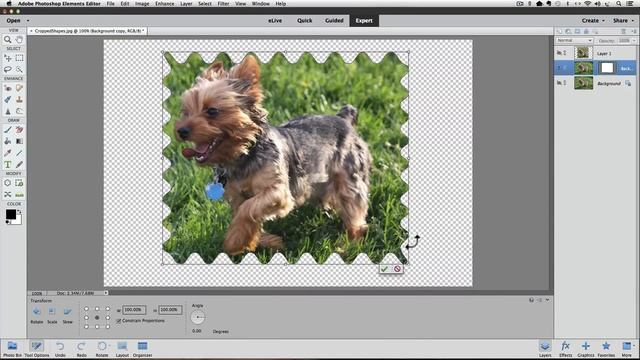The image size is (640, 360).
Task: Open the Enhance menu
Action: point(164,4)
